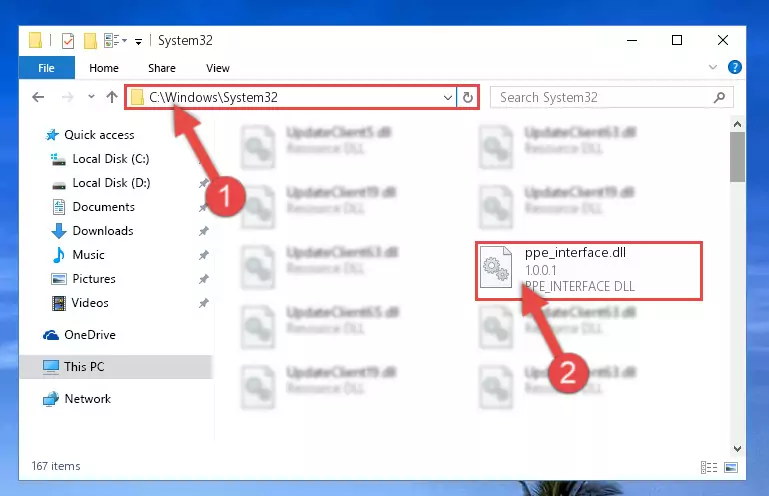Go forward with the right arrow
The image size is (769, 496).
(x=68, y=97)
